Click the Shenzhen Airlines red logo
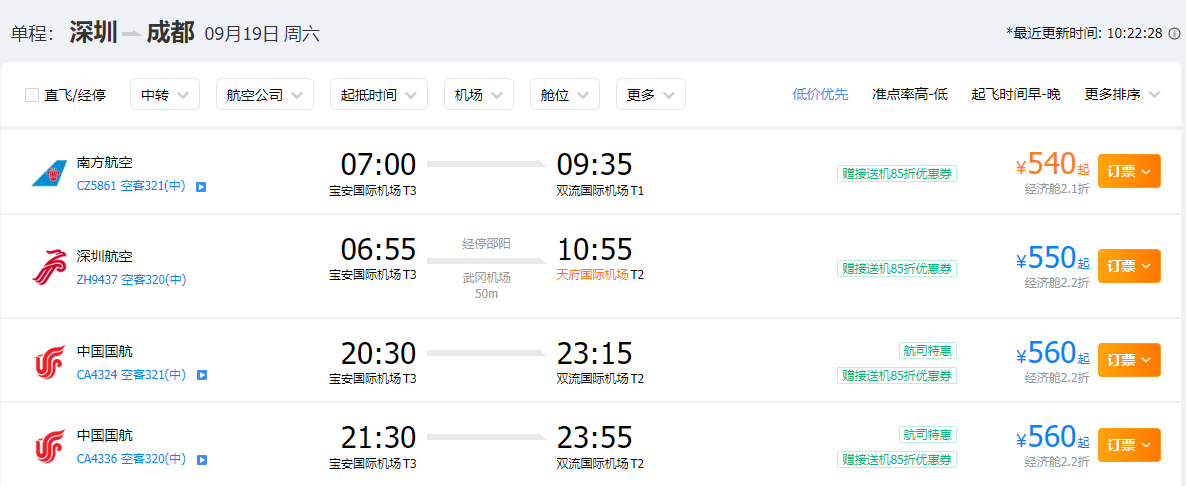 coord(49,267)
